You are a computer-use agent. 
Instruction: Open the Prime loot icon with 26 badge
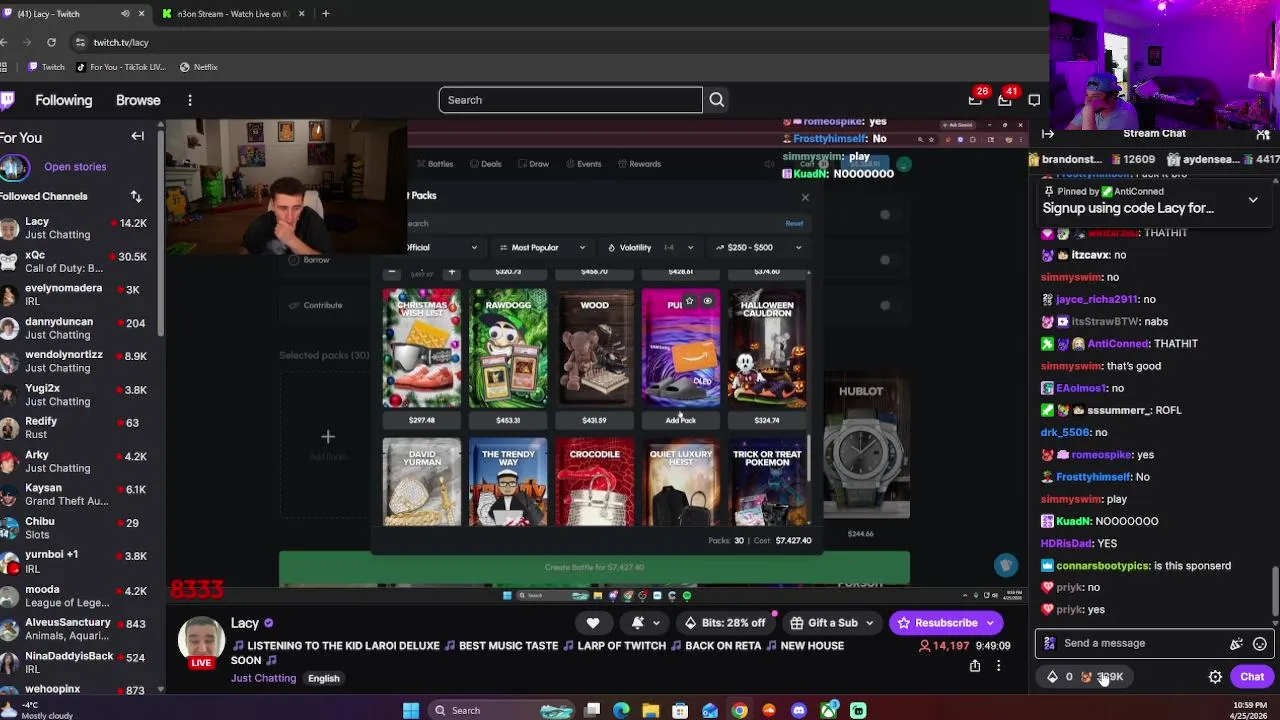pos(975,99)
